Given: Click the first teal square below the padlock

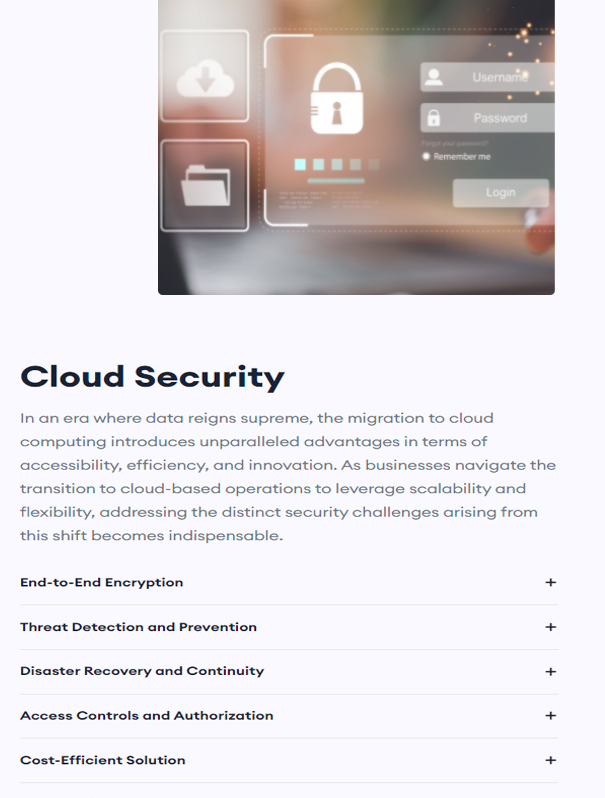Looking at the screenshot, I should point(300,164).
